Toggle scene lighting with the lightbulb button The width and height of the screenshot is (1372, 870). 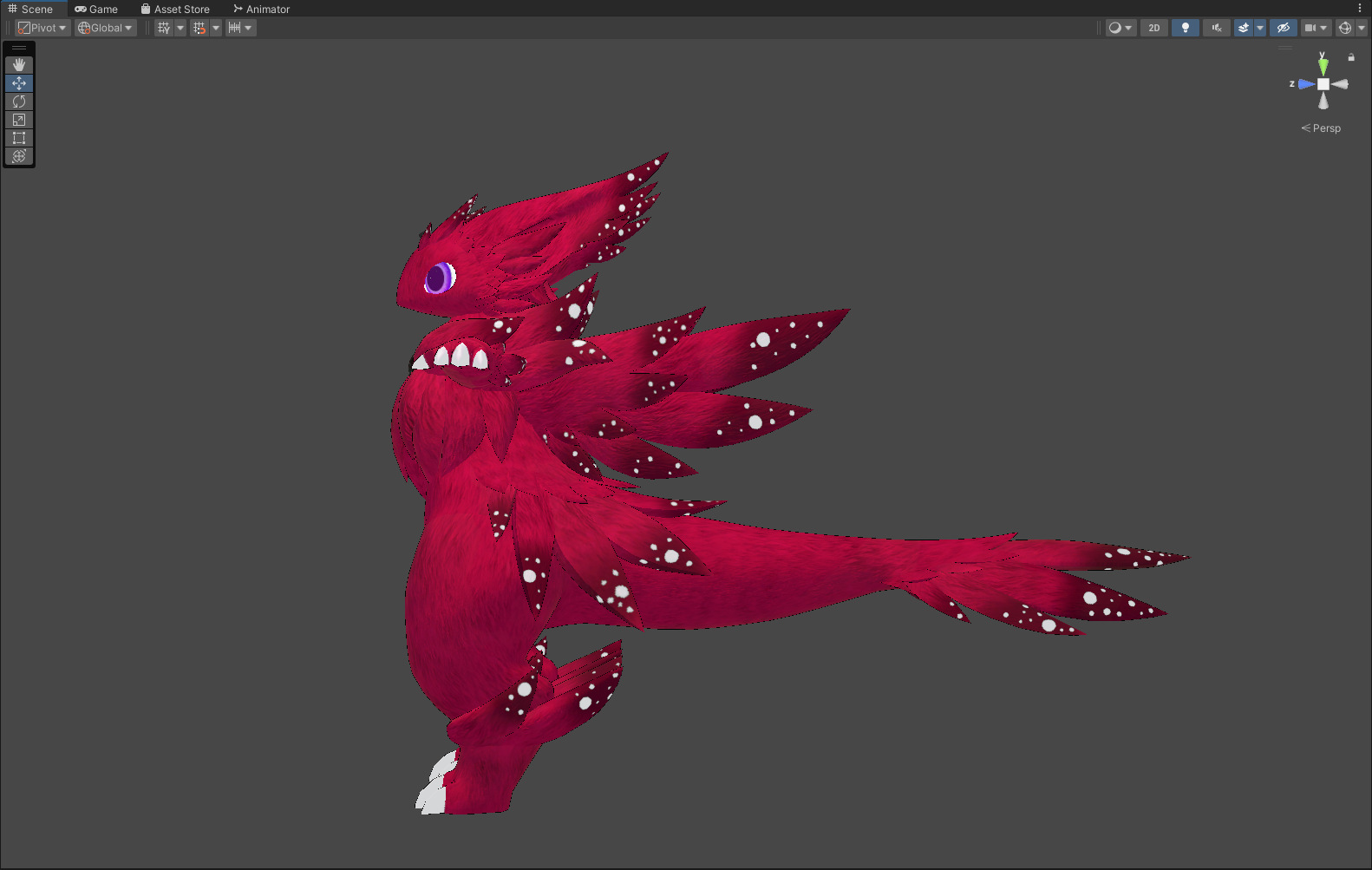(1185, 28)
